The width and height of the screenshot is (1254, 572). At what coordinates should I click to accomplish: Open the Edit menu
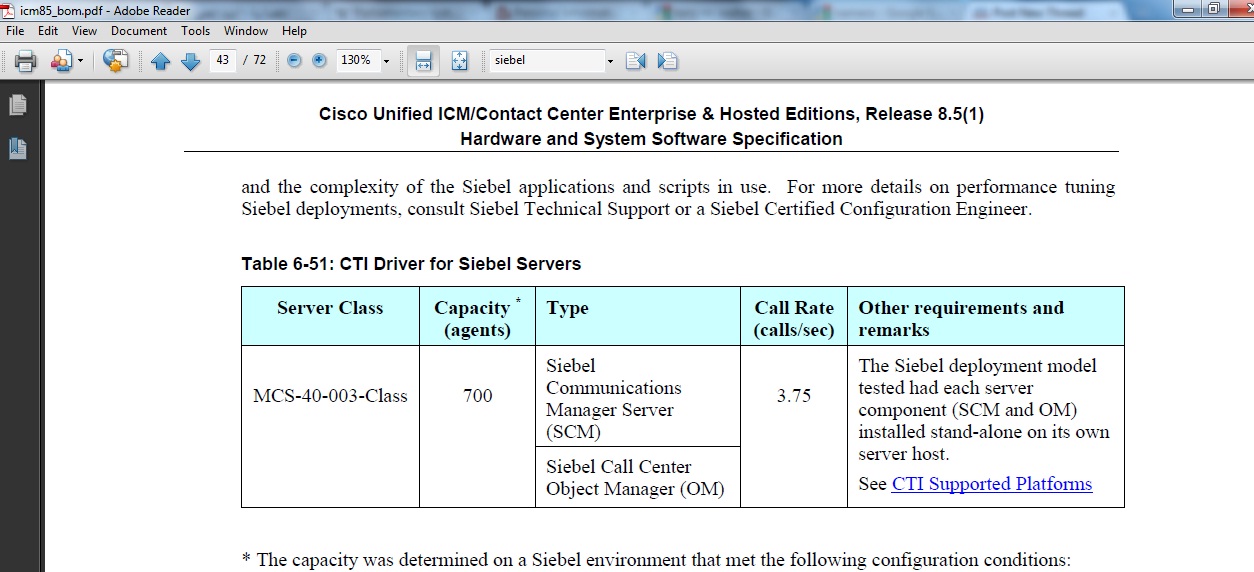pyautogui.click(x=48, y=31)
